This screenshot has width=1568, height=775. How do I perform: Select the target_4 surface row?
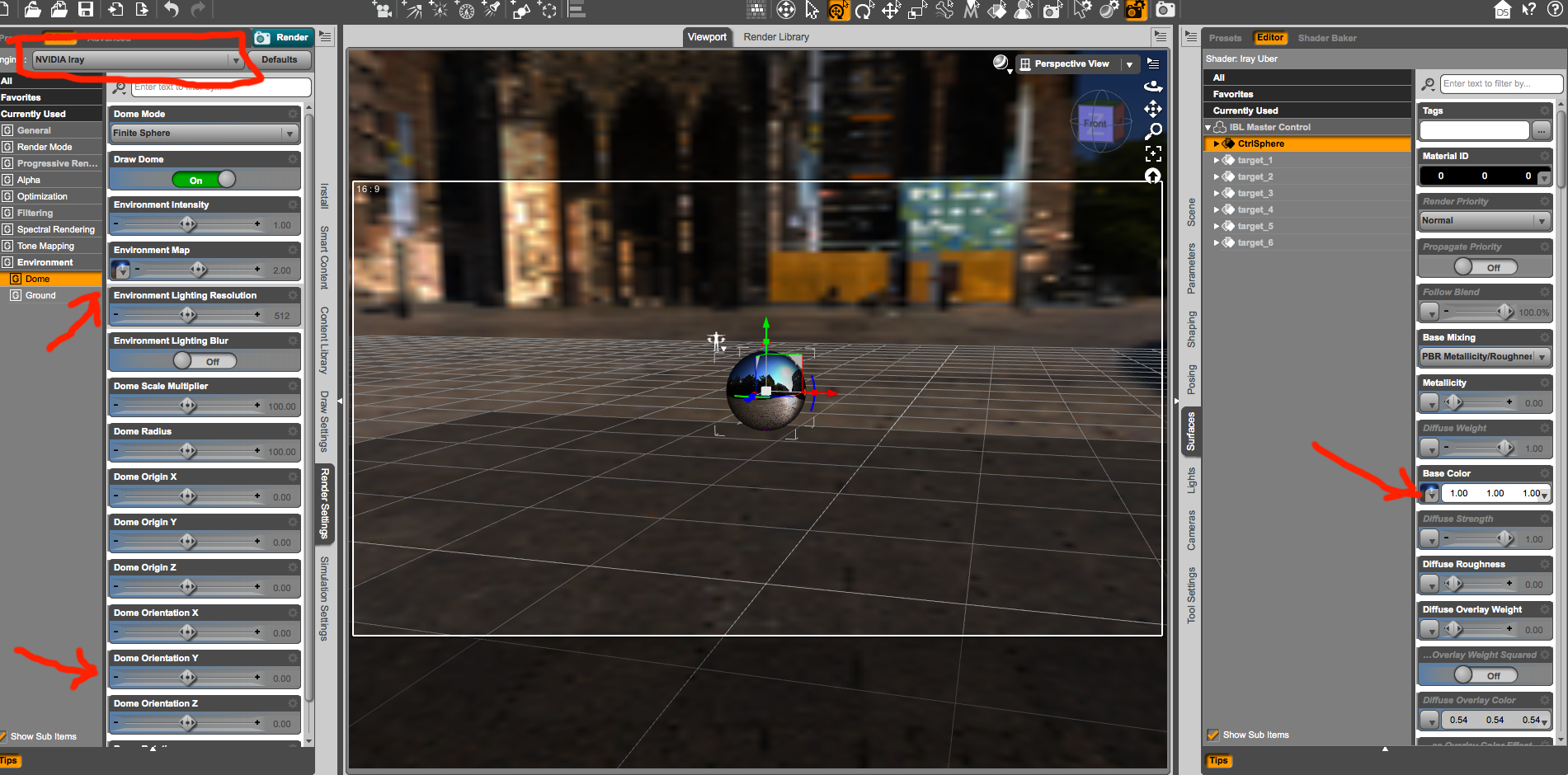[1307, 209]
